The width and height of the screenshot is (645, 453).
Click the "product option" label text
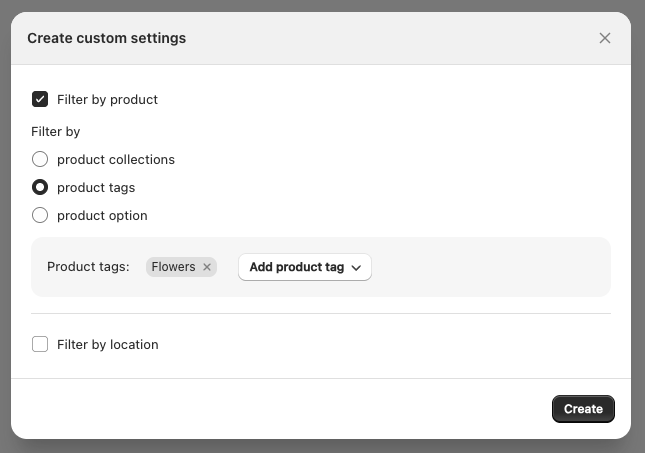(x=102, y=215)
